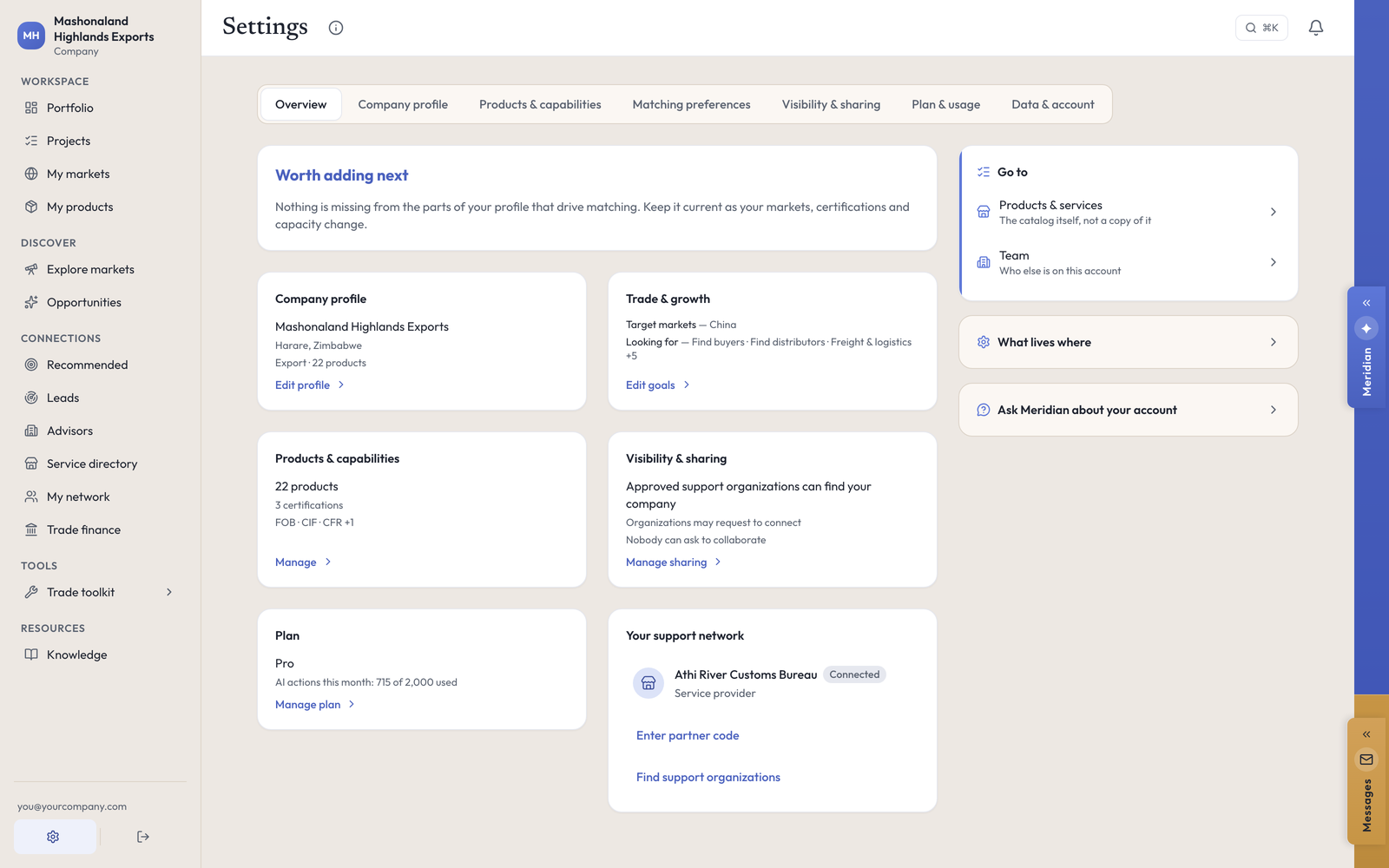
Task: Click the Manage plan link
Action: (315, 705)
